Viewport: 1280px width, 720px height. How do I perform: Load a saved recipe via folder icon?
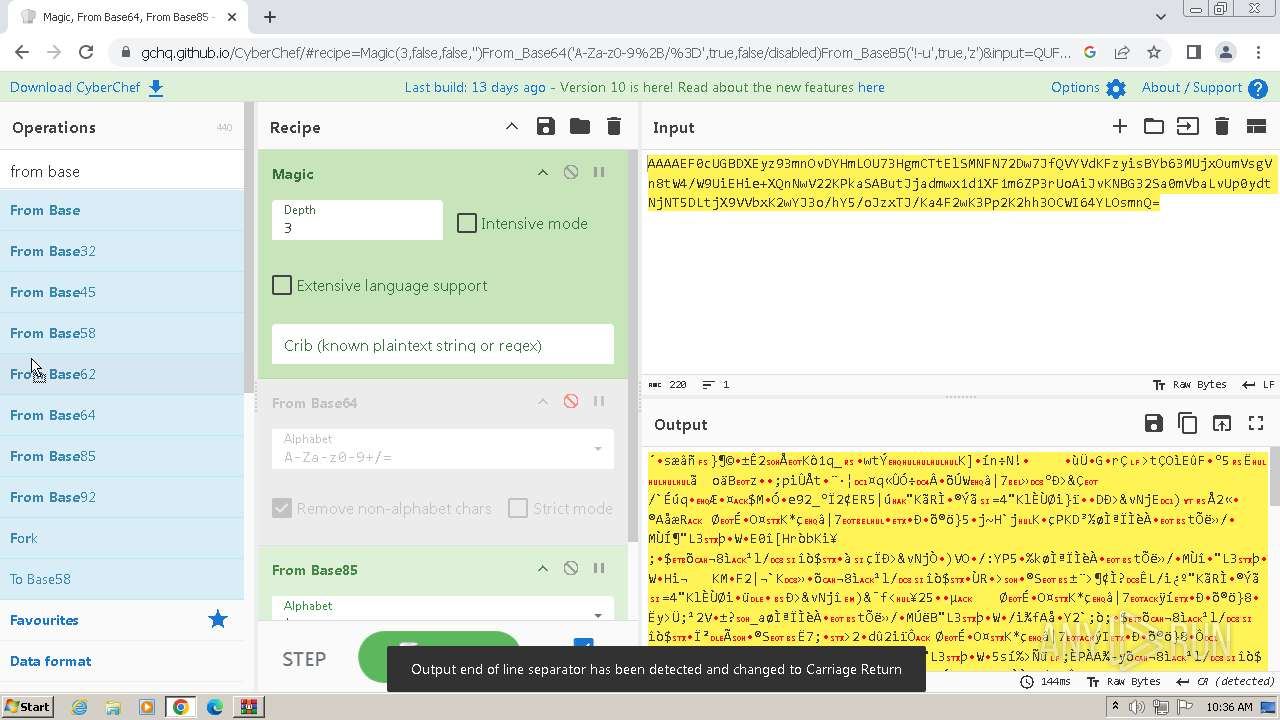[x=580, y=126]
